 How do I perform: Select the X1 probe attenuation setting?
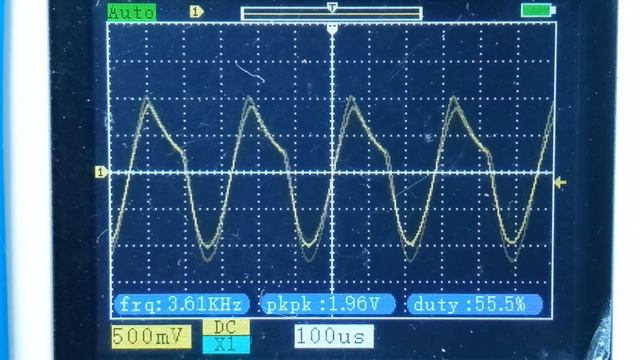pos(226,344)
